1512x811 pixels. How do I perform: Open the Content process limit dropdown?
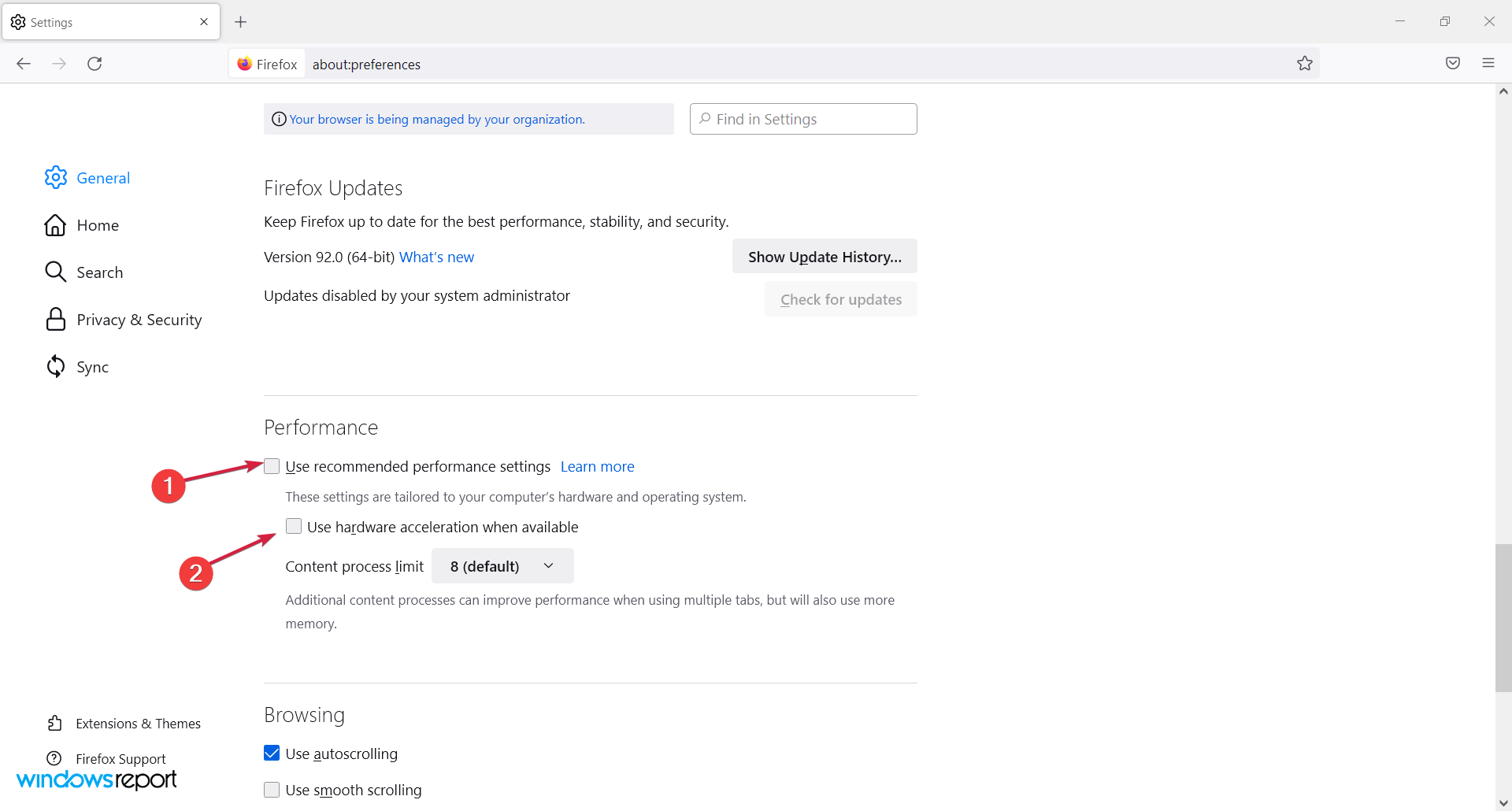(x=502, y=566)
